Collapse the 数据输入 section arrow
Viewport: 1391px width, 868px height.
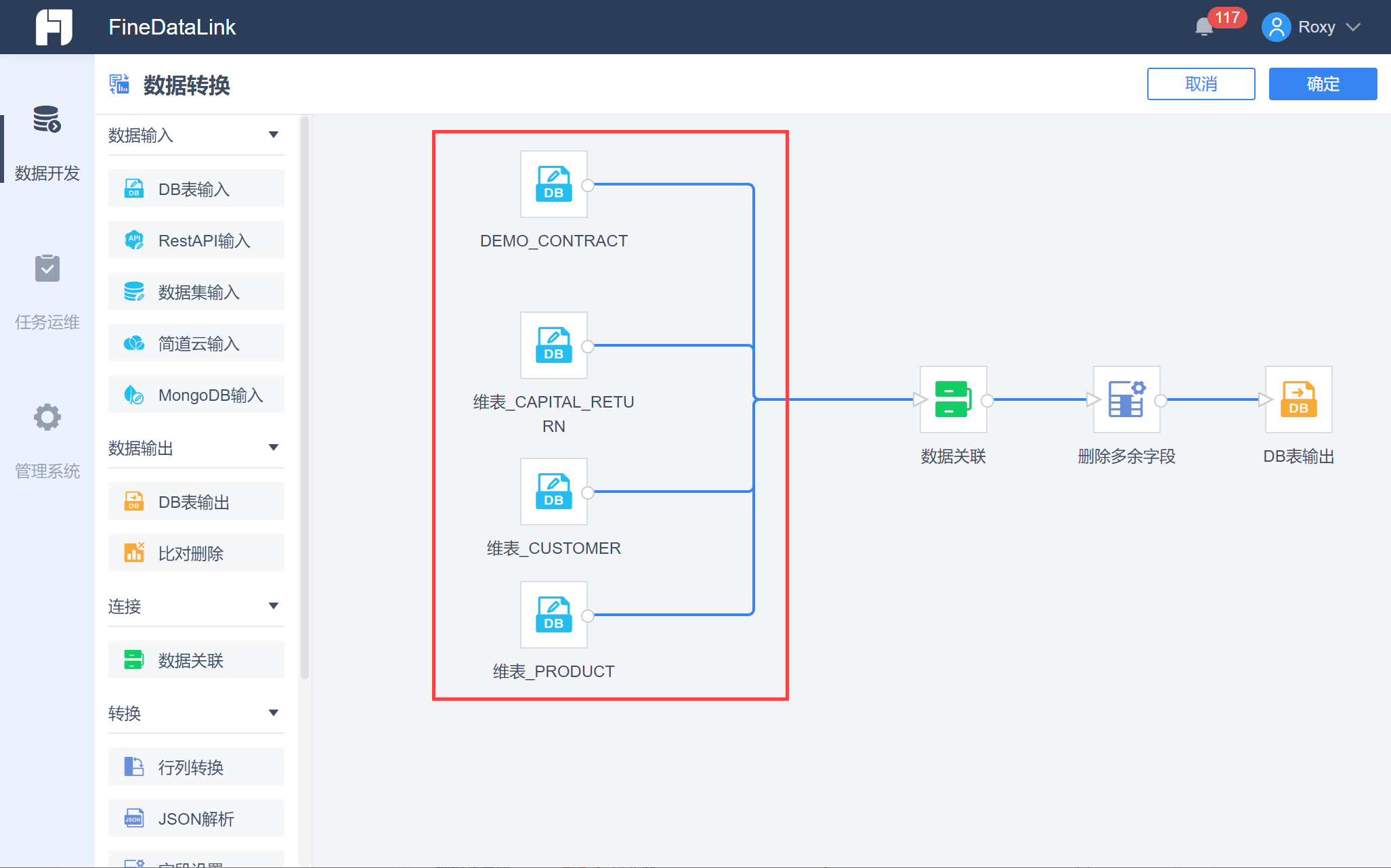[274, 135]
